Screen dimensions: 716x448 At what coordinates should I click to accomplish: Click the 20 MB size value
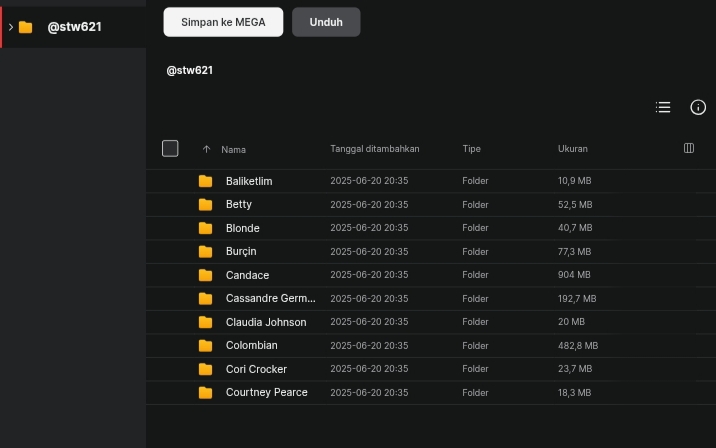point(571,322)
